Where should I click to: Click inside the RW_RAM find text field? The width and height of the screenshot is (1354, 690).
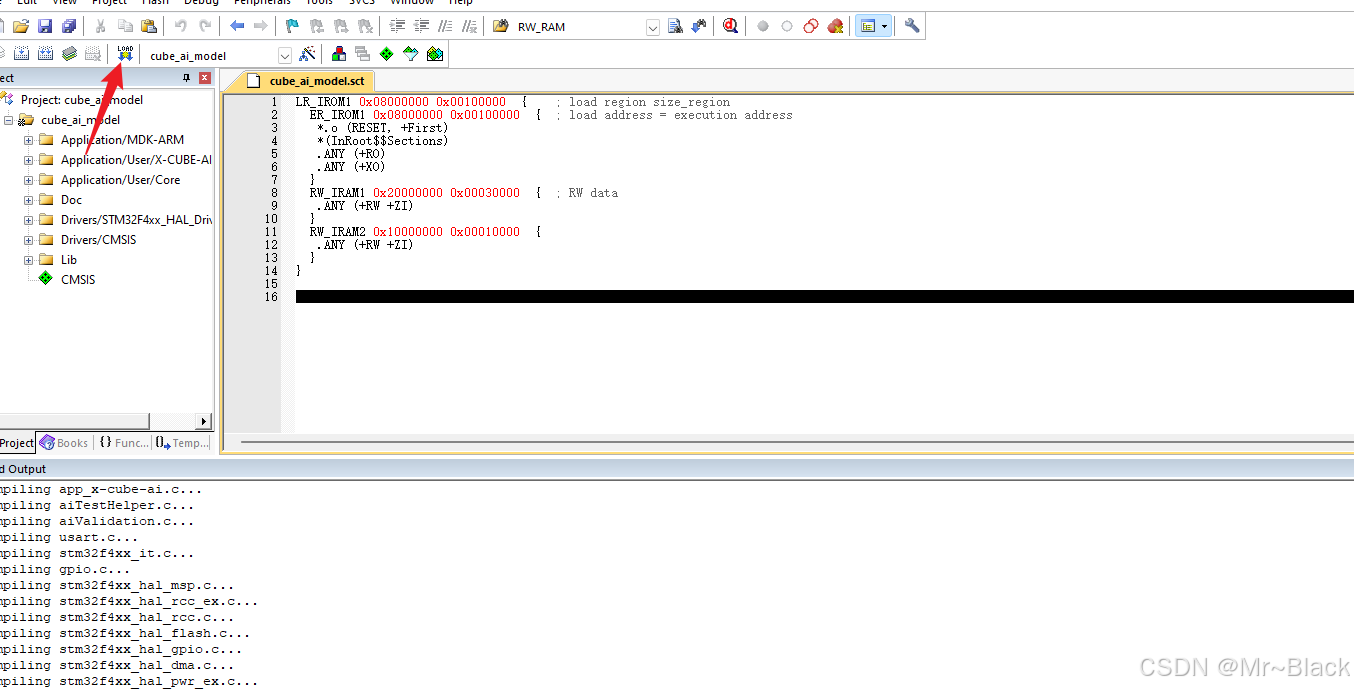tap(580, 27)
